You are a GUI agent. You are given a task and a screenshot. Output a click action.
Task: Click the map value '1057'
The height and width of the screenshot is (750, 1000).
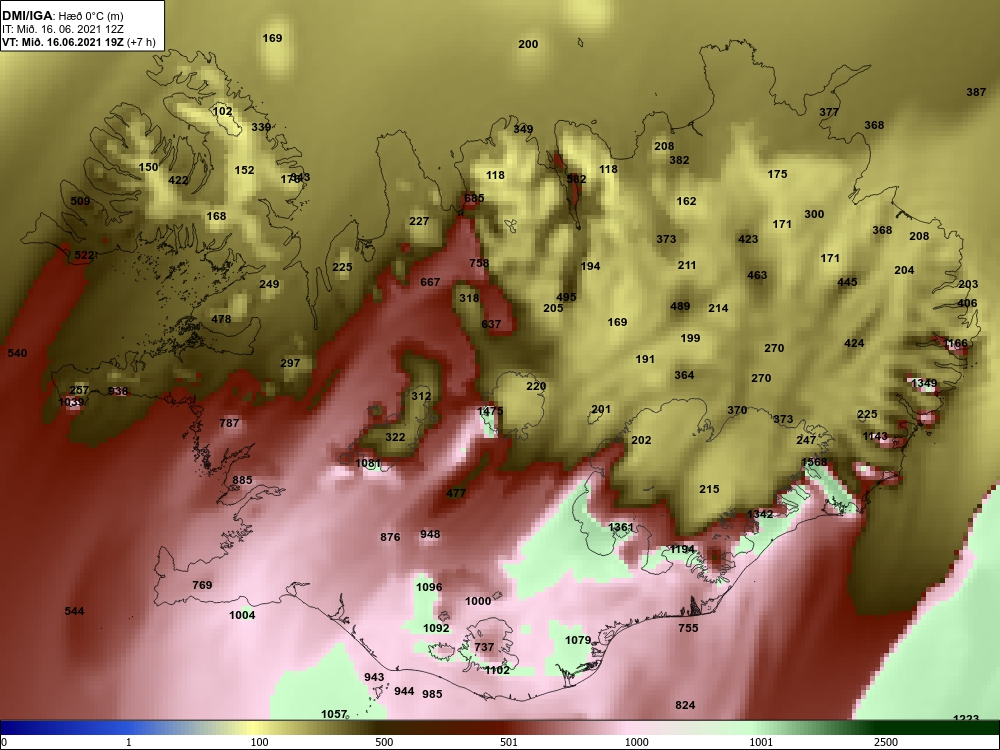[x=334, y=714]
